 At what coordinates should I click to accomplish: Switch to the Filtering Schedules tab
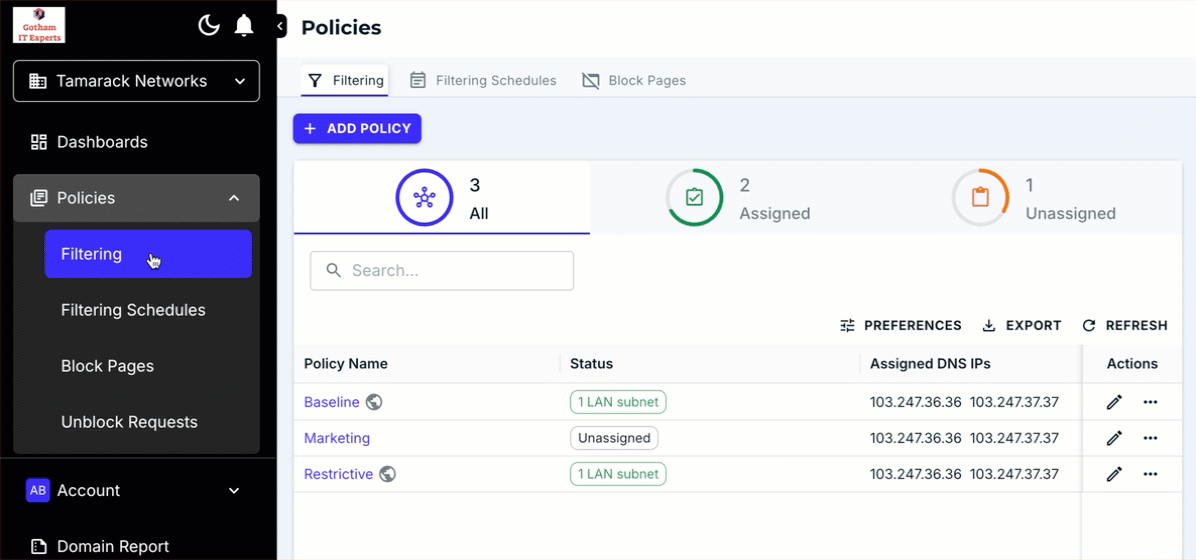(x=483, y=80)
